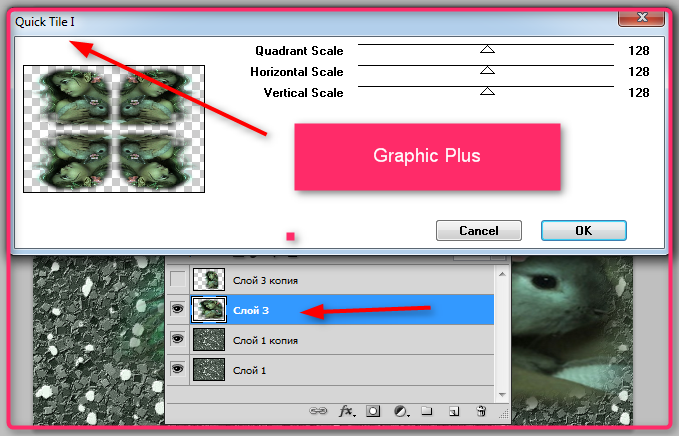Click the layers panel scroll down arrow
The image size is (679, 436).
pos(502,394)
